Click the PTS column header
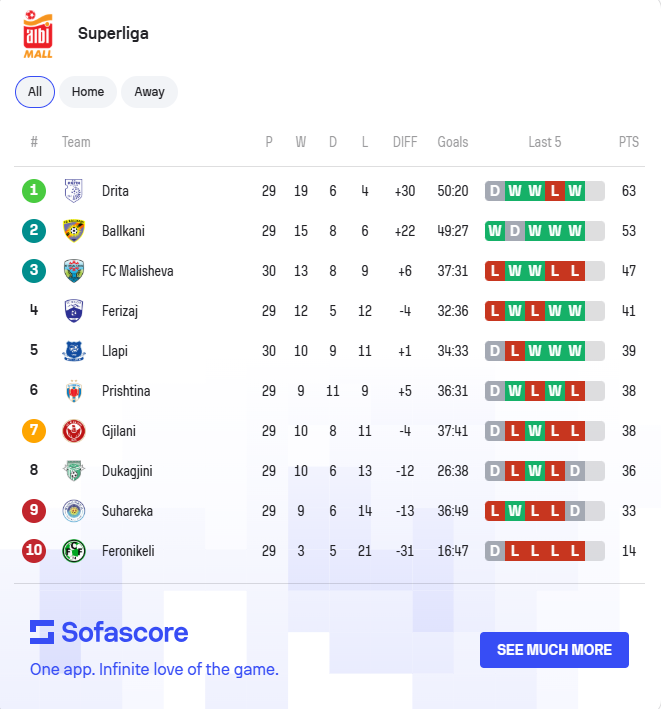This screenshot has height=709, width=670. 628,142
